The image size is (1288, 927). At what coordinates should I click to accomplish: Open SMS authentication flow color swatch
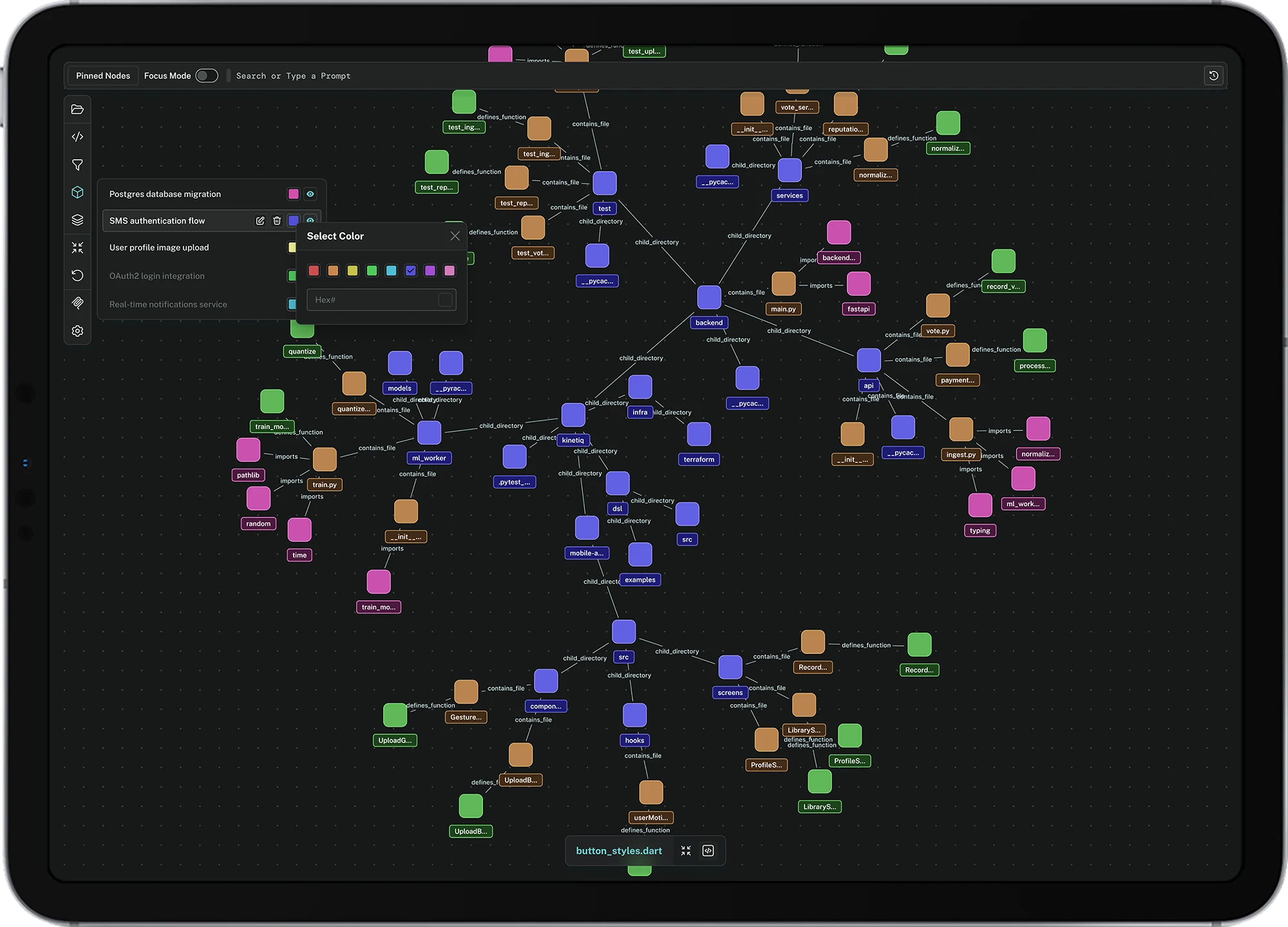click(294, 220)
